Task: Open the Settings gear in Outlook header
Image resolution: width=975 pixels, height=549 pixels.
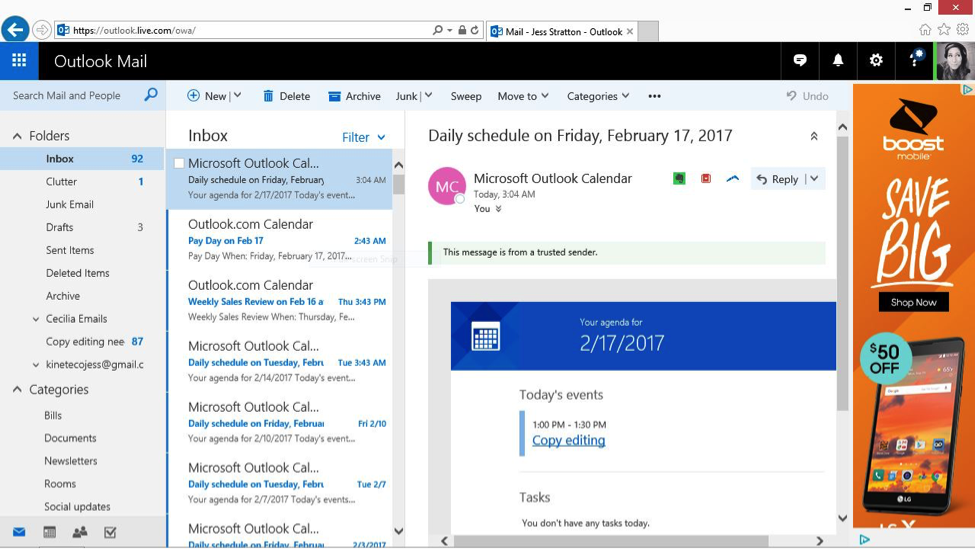Action: (876, 61)
